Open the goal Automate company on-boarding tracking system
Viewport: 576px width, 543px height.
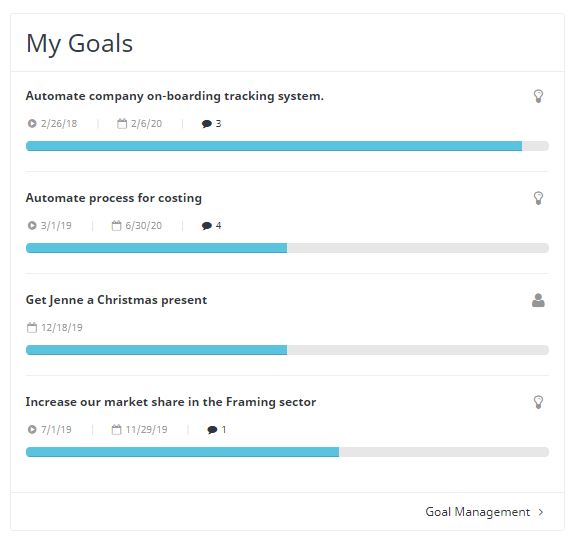coord(175,96)
